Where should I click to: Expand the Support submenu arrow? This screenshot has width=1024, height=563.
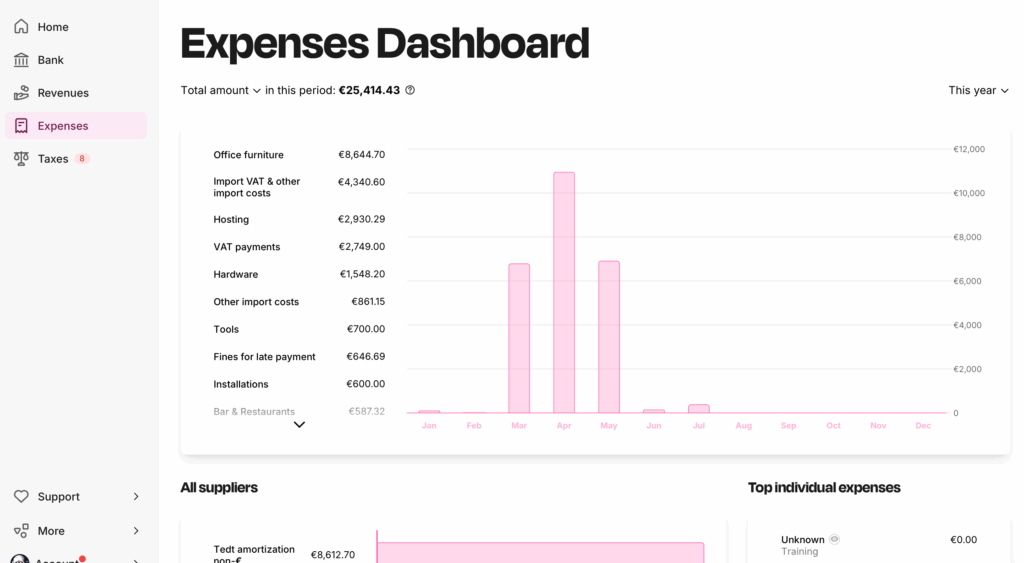[136, 497]
